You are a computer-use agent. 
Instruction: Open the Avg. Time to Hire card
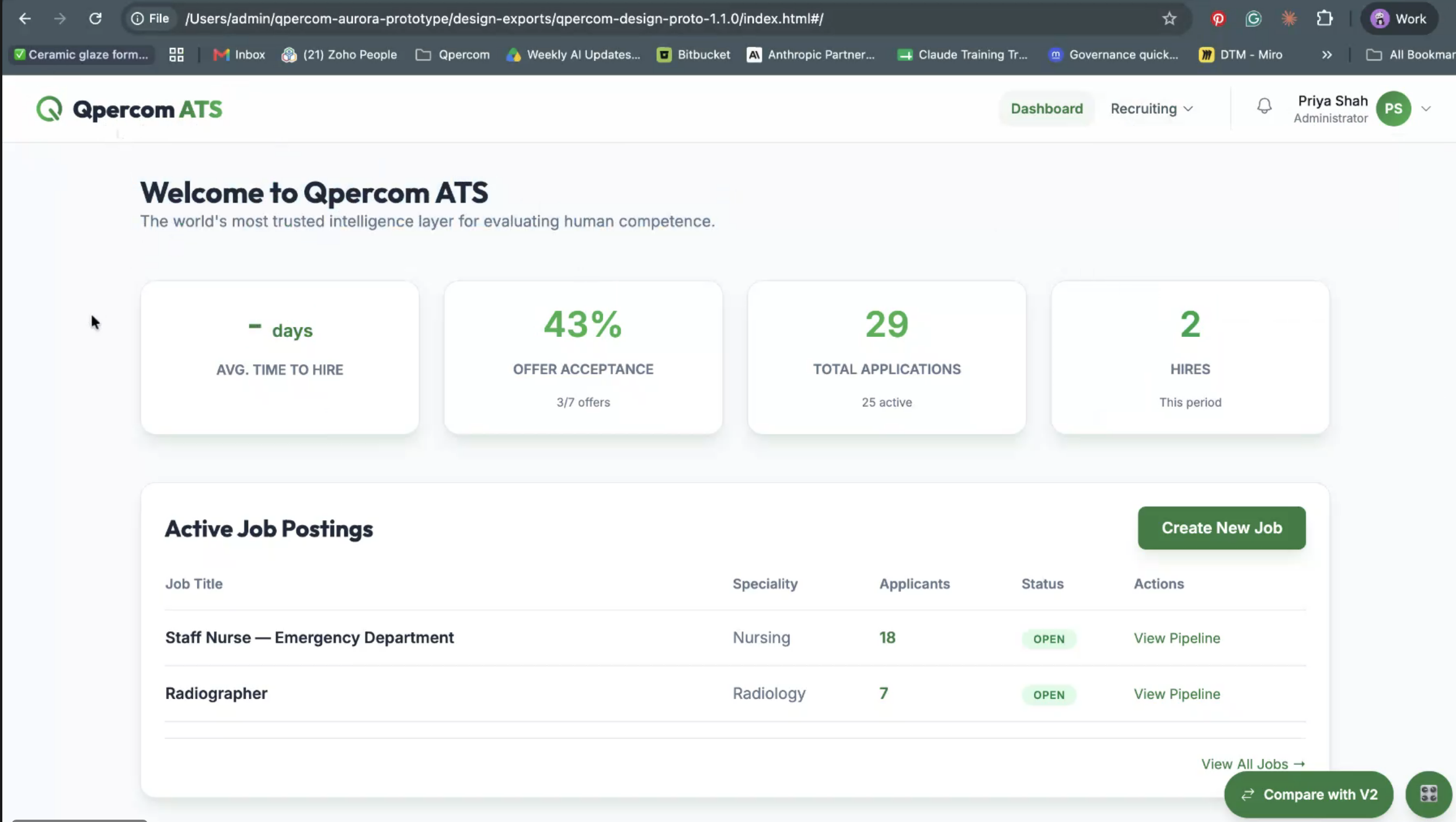(x=280, y=357)
